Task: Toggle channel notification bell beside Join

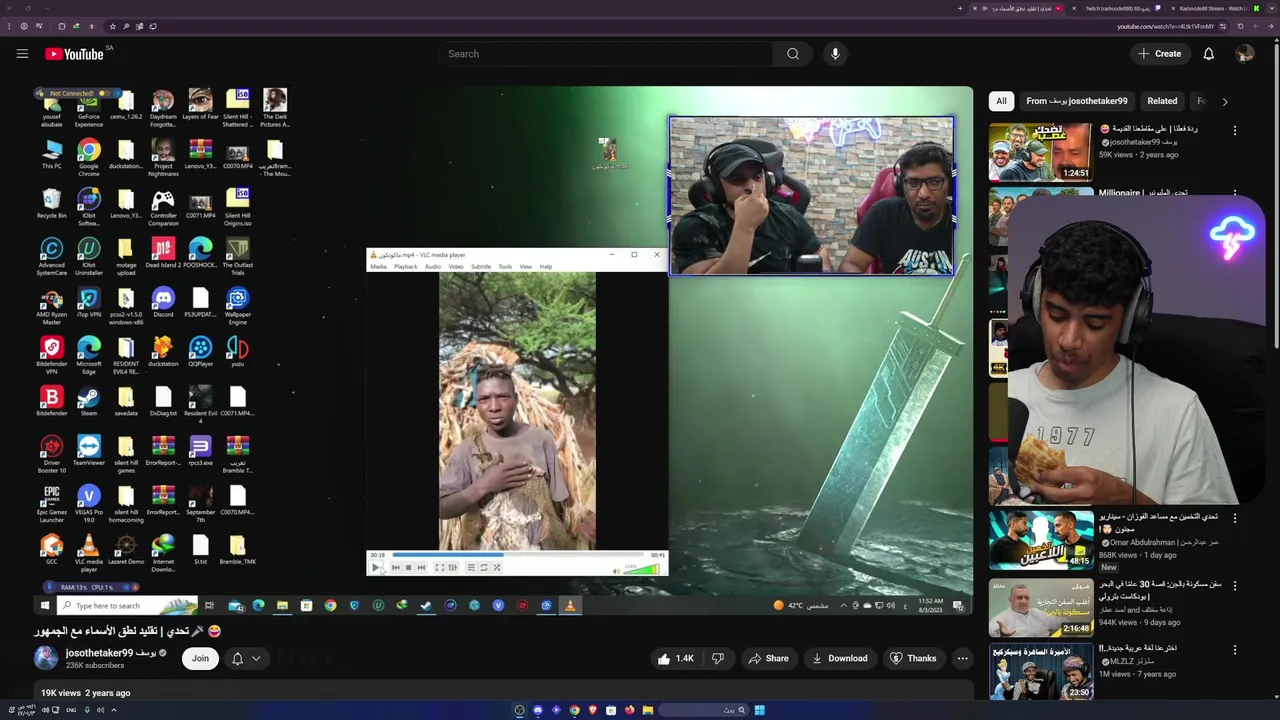Action: pyautogui.click(x=237, y=658)
